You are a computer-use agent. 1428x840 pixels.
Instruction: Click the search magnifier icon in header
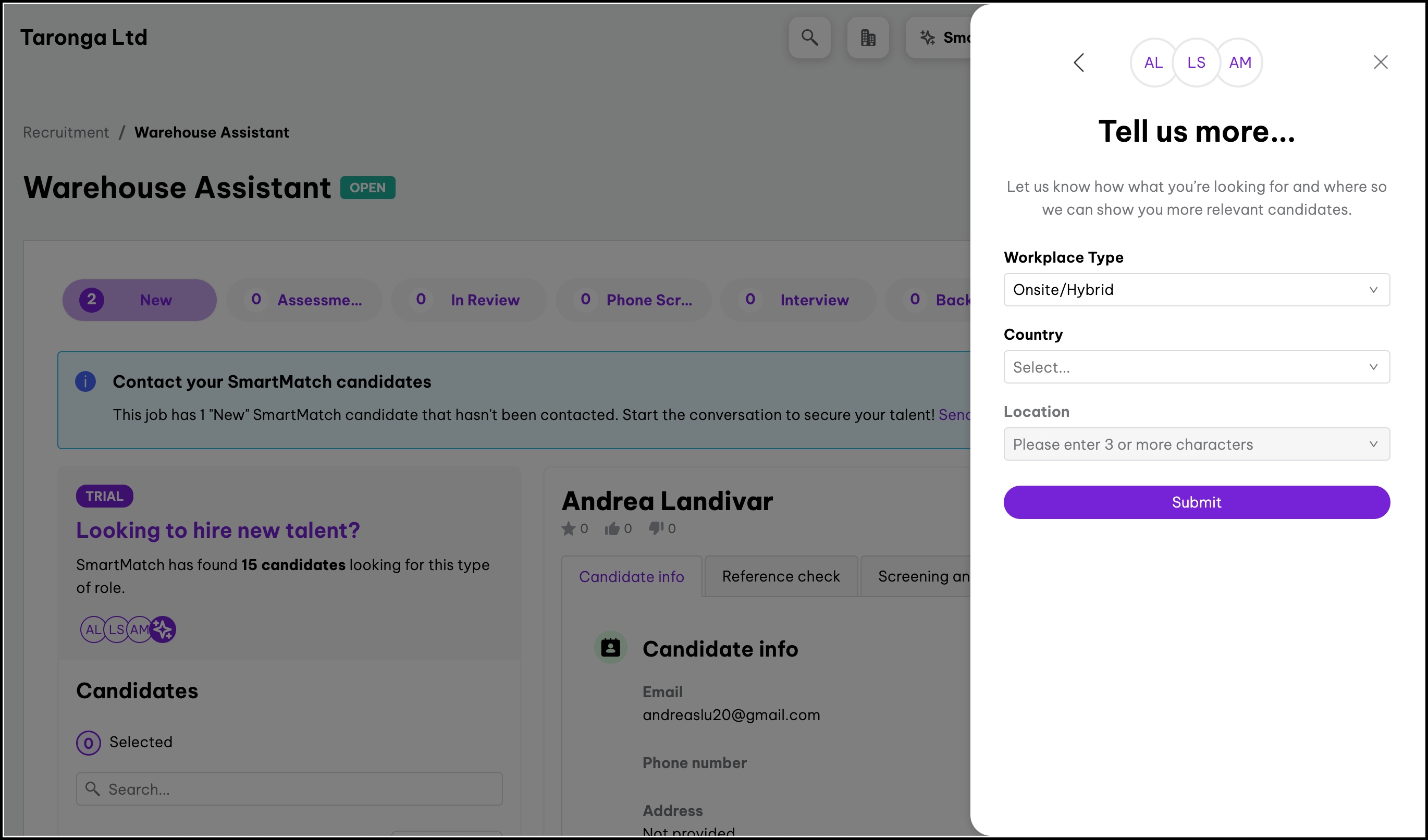click(809, 38)
